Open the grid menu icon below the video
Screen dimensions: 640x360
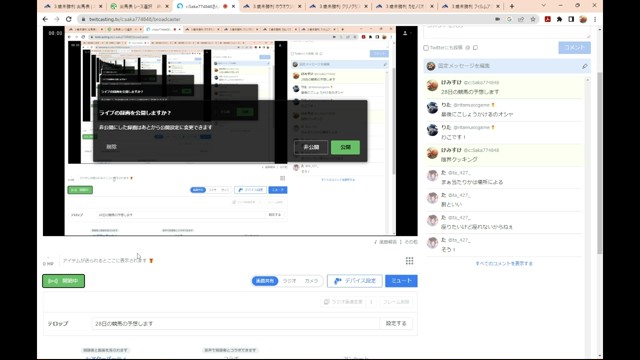click(x=409, y=261)
